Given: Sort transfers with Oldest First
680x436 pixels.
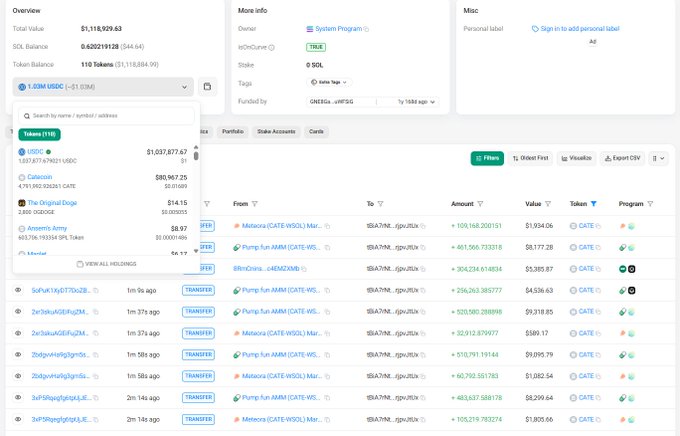Looking at the screenshot, I should tap(530, 158).
